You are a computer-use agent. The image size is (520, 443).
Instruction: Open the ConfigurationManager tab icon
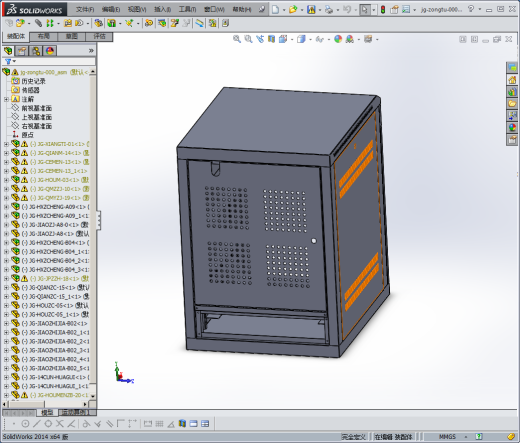coord(36,51)
